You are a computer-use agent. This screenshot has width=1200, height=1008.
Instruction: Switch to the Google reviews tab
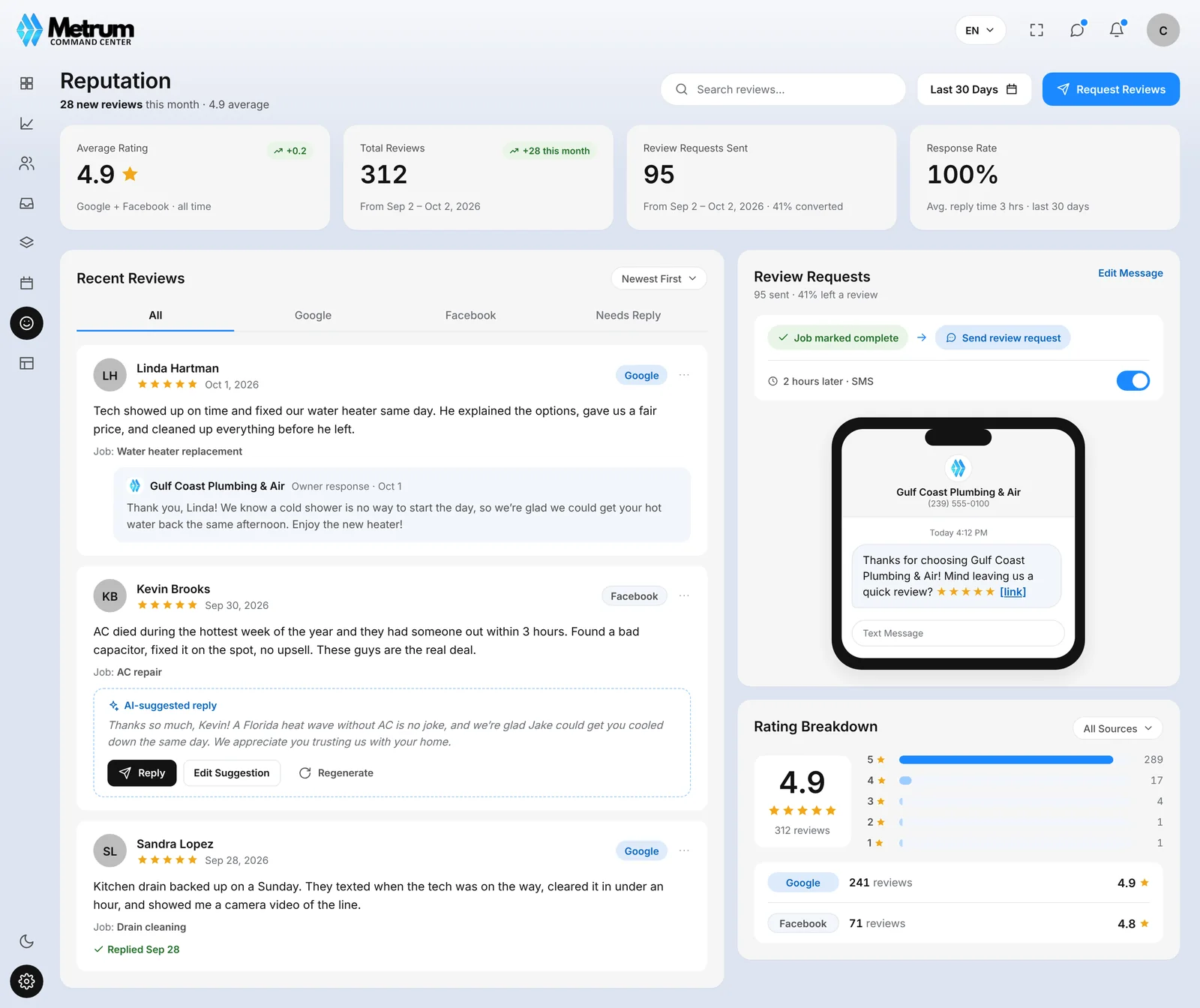coord(313,316)
